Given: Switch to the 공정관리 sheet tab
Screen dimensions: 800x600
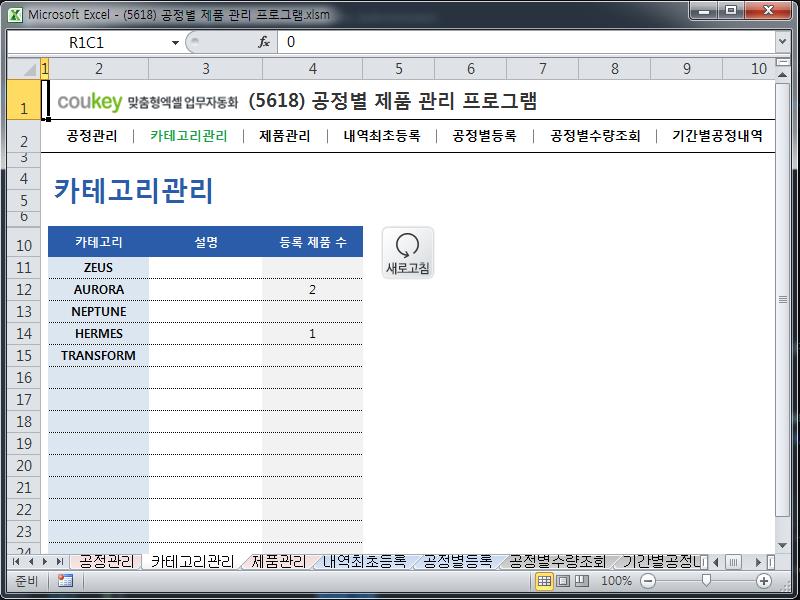Looking at the screenshot, I should point(106,562).
